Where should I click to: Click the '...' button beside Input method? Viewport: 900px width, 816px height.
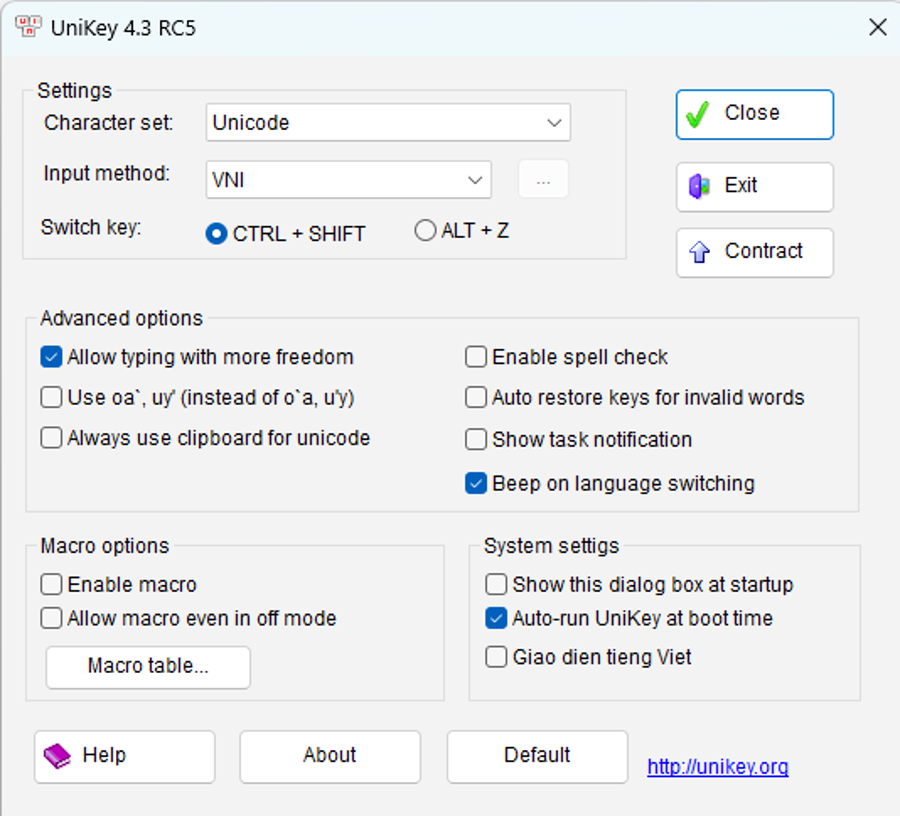tap(543, 180)
